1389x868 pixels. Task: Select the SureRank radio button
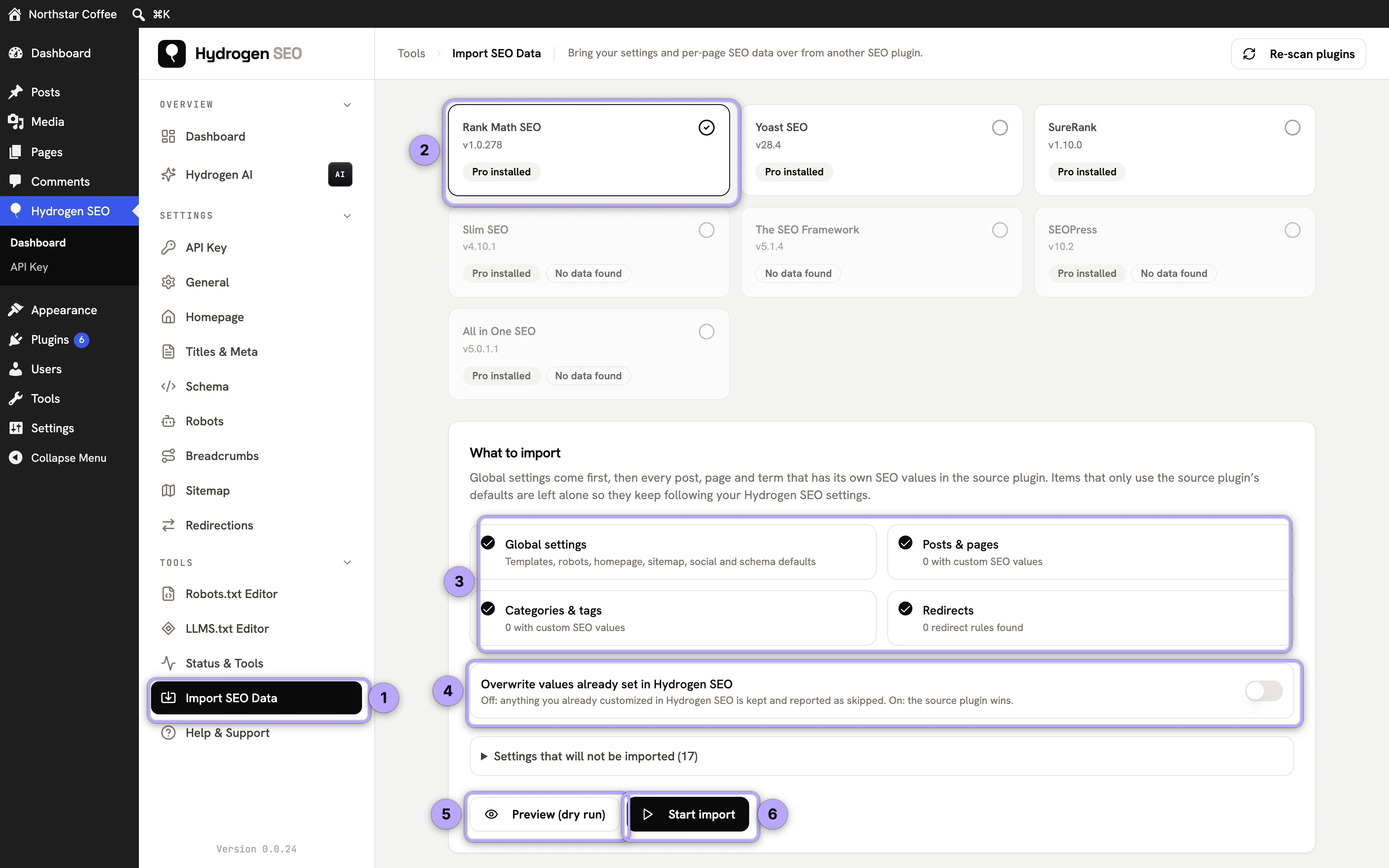click(1293, 128)
